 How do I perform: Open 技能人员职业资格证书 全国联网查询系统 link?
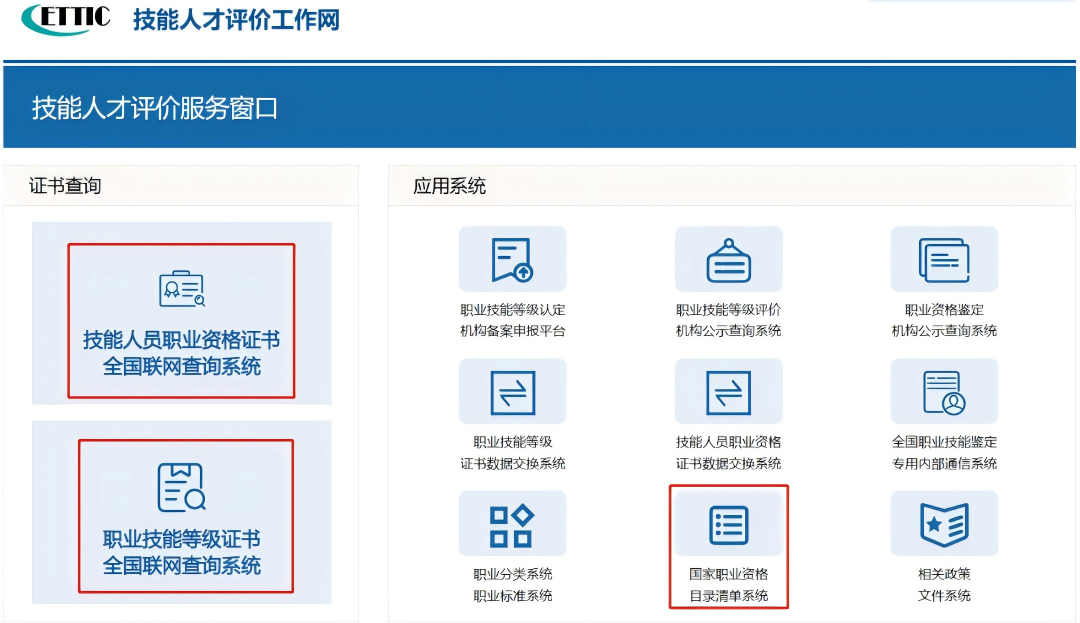[x=182, y=352]
